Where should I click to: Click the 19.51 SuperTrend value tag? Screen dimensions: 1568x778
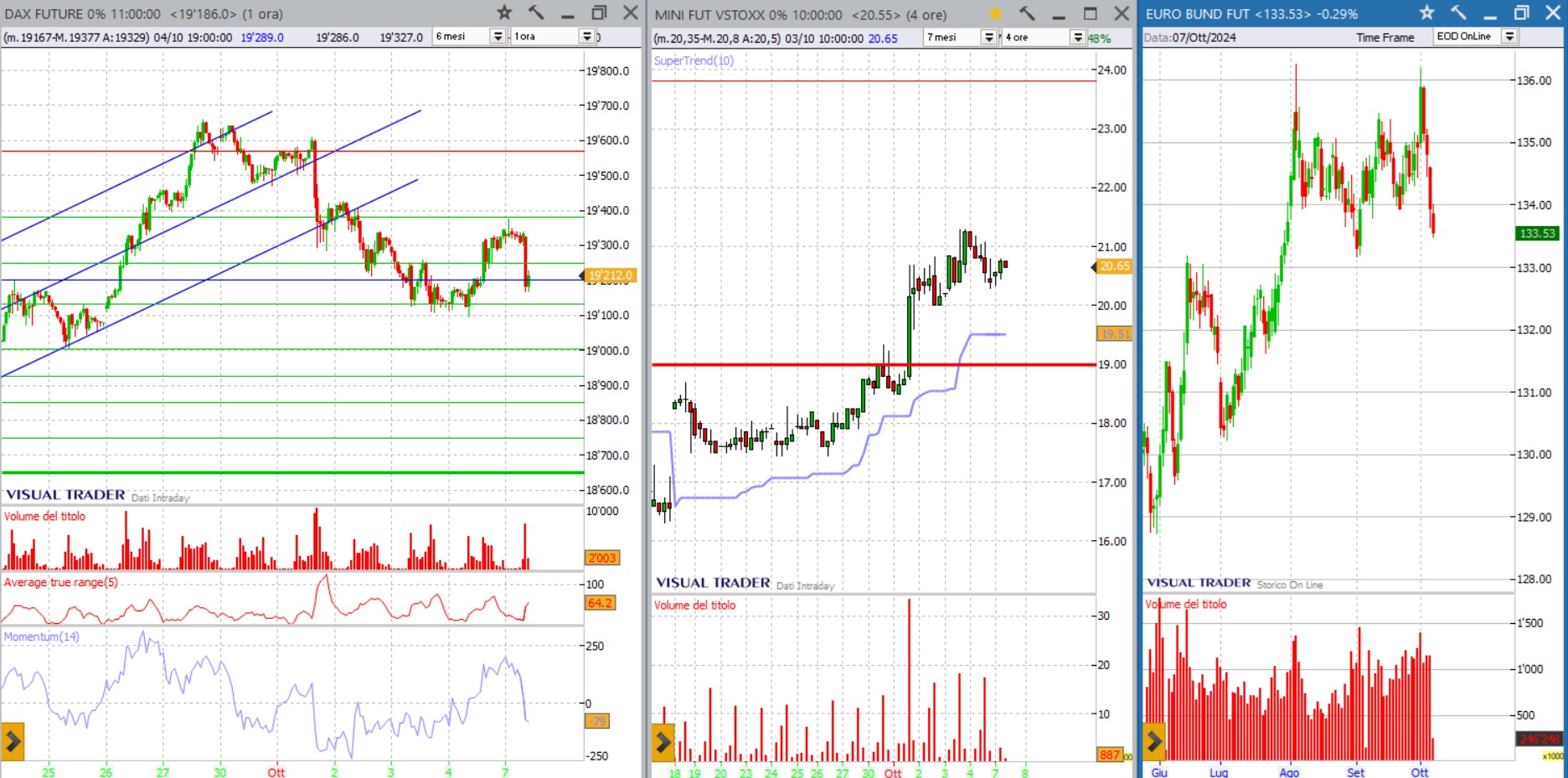coord(1114,333)
